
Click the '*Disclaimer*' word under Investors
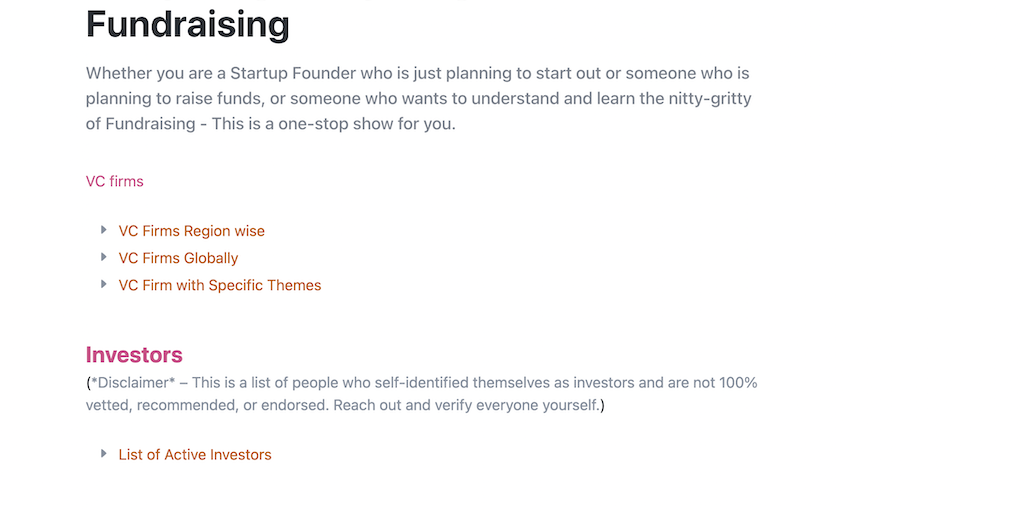tap(132, 383)
